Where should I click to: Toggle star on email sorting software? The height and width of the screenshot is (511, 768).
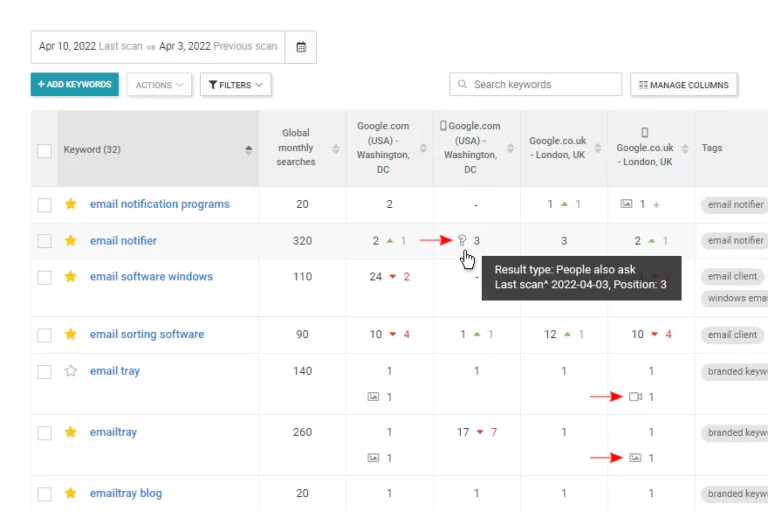(x=71, y=334)
